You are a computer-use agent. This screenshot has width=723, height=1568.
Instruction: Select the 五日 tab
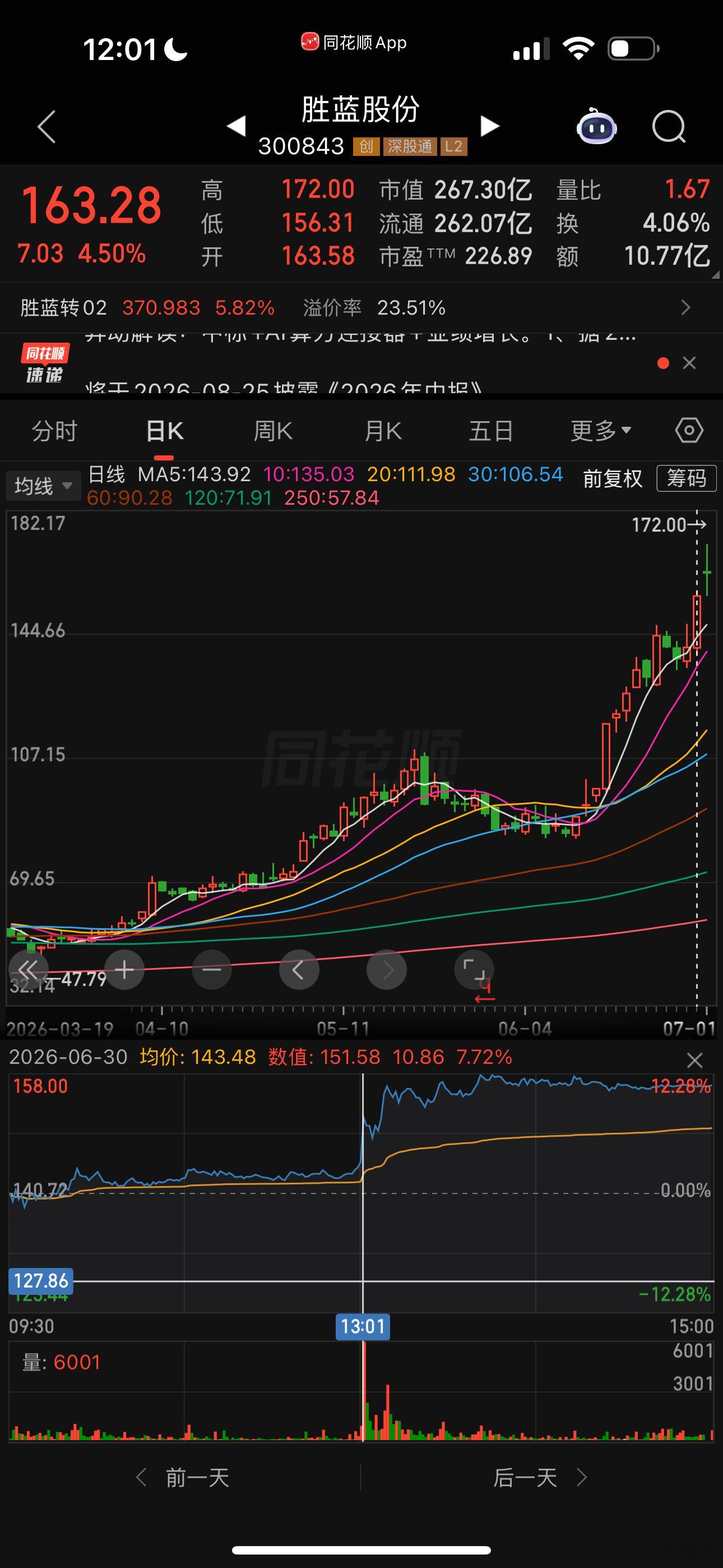tap(490, 431)
